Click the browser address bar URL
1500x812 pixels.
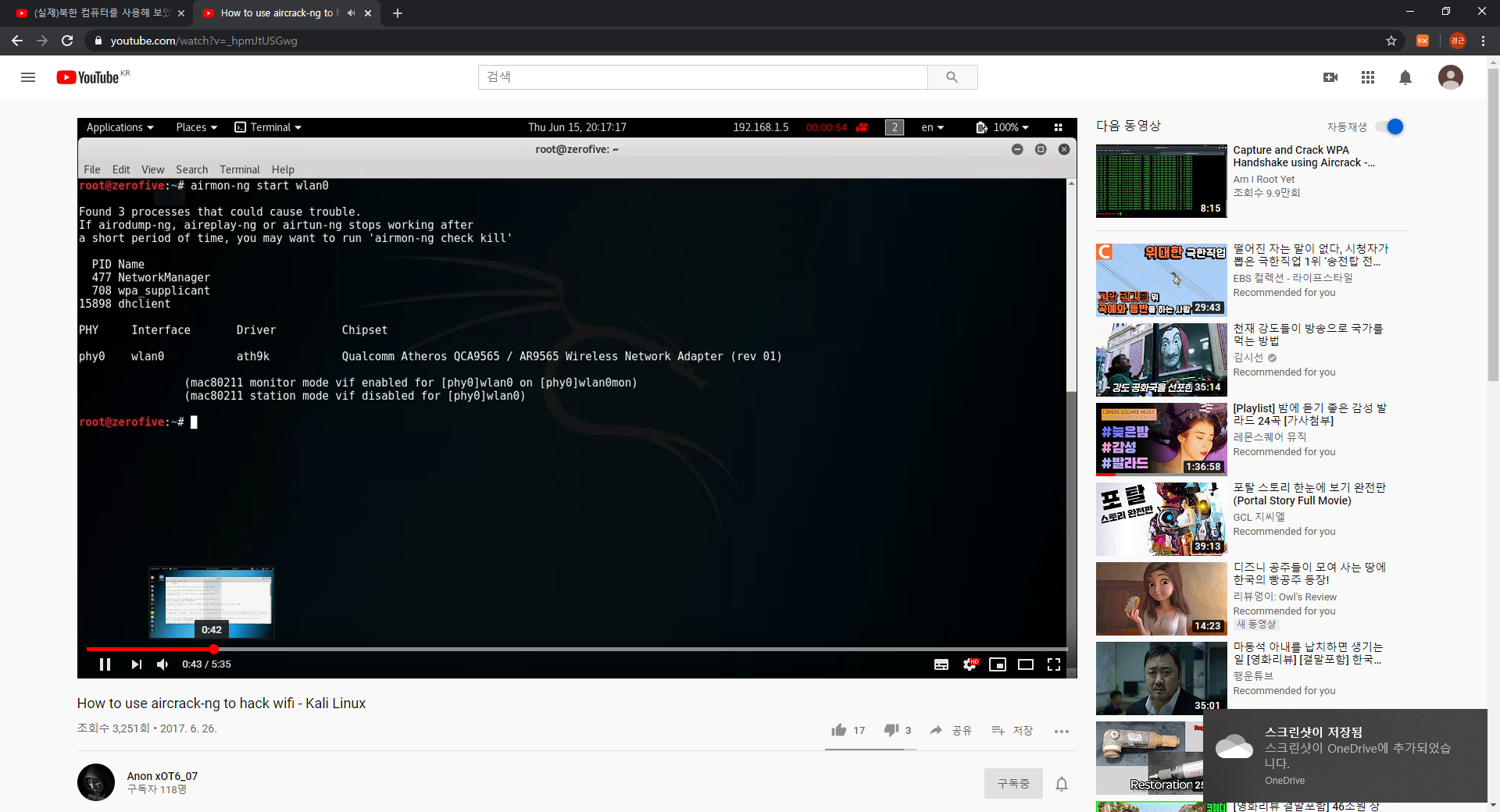tap(204, 41)
